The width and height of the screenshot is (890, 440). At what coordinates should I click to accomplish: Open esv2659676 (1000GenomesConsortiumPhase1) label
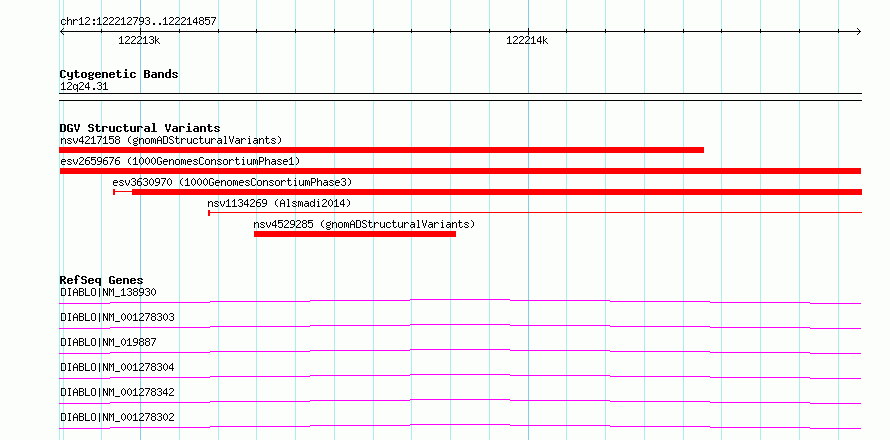[180, 161]
